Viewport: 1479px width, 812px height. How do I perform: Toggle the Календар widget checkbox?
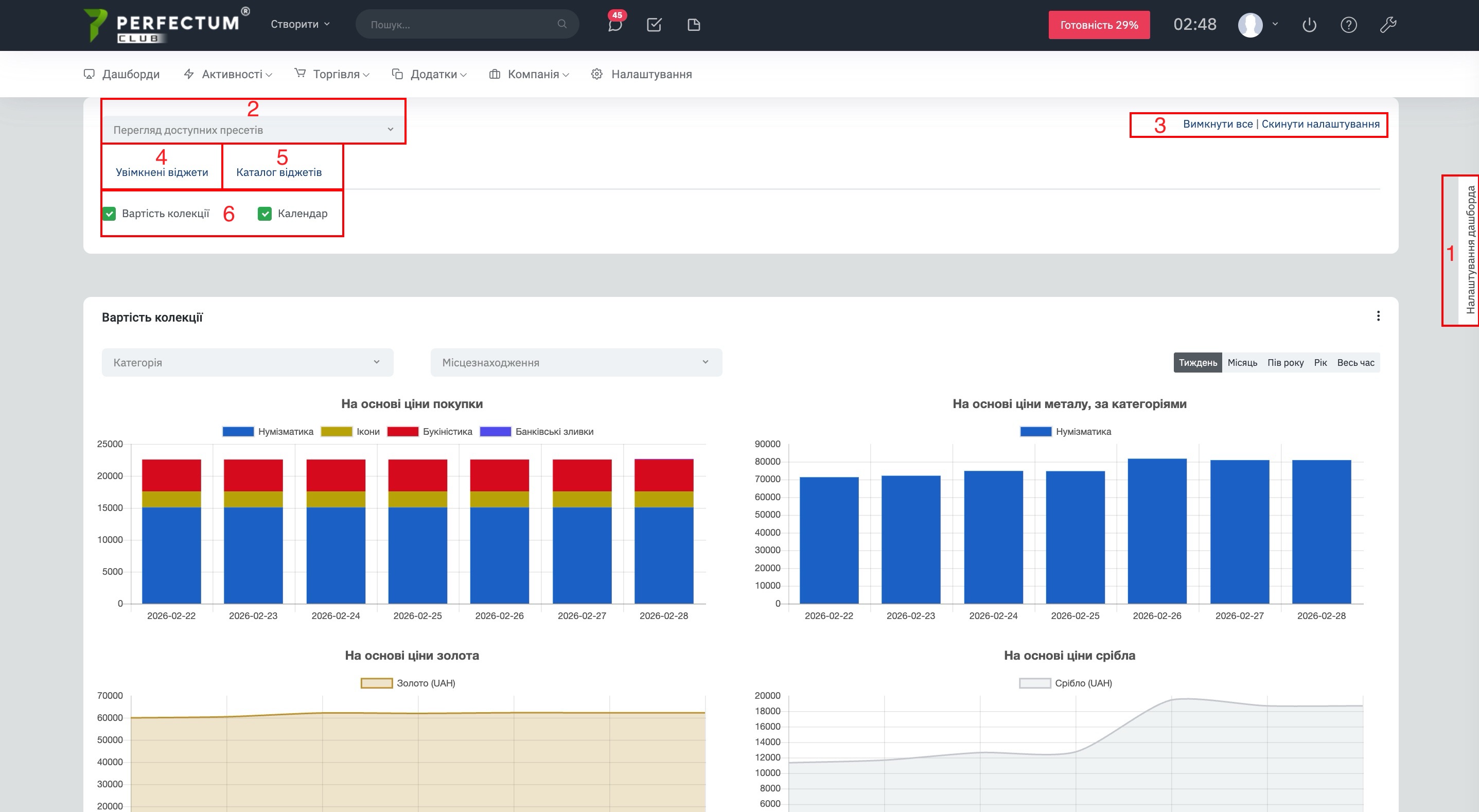pyautogui.click(x=265, y=214)
